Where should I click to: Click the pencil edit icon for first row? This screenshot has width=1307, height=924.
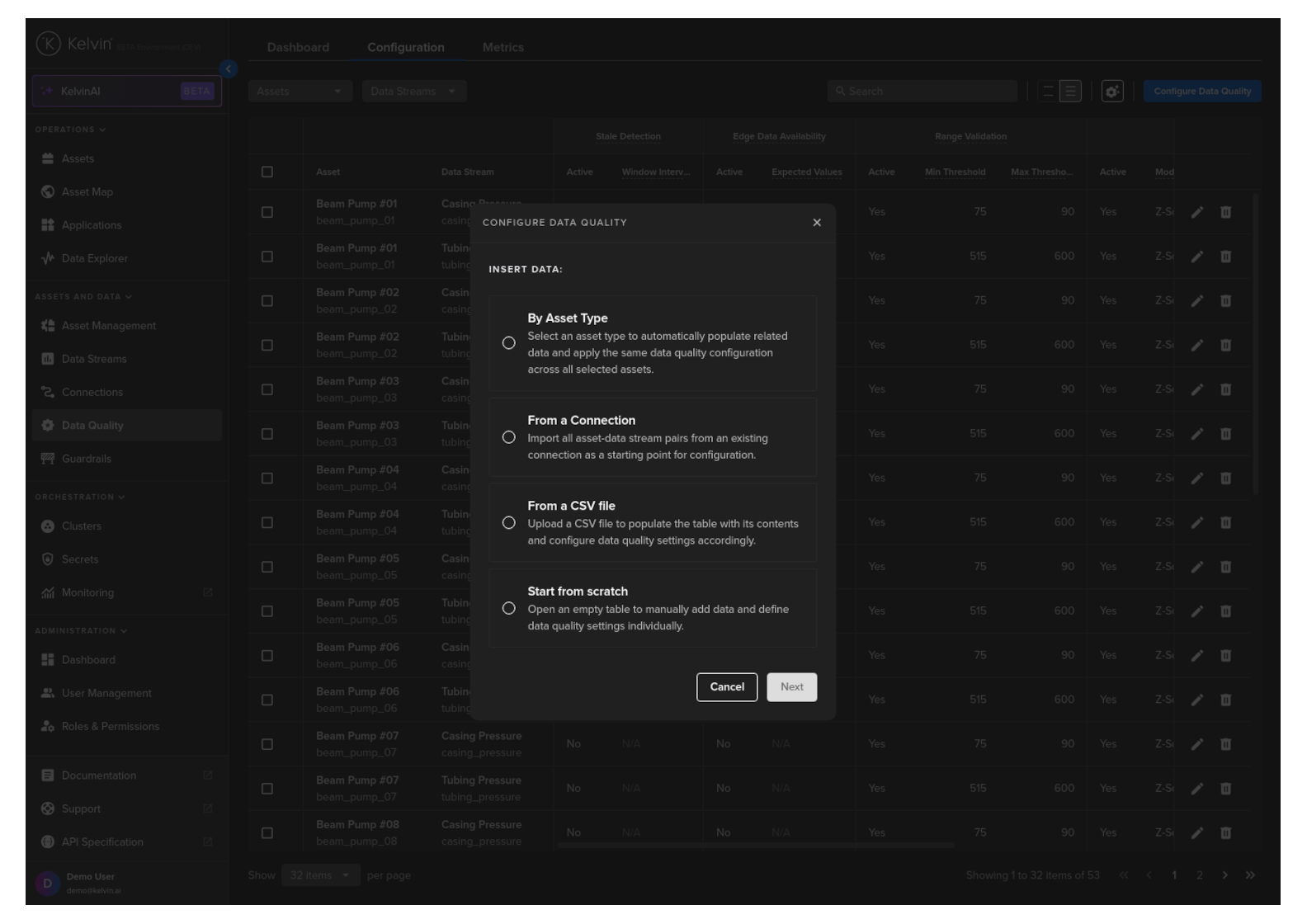coord(1197,212)
